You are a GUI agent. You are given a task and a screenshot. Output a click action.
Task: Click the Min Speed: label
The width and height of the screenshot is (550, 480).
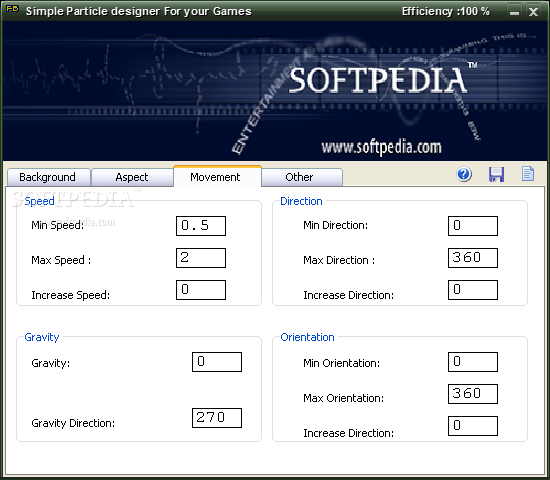coord(58,225)
